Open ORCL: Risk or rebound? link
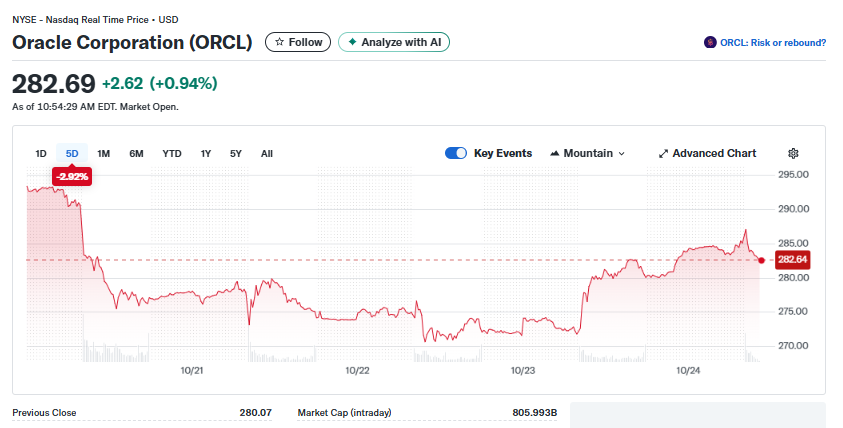This screenshot has width=843, height=428. (772, 42)
